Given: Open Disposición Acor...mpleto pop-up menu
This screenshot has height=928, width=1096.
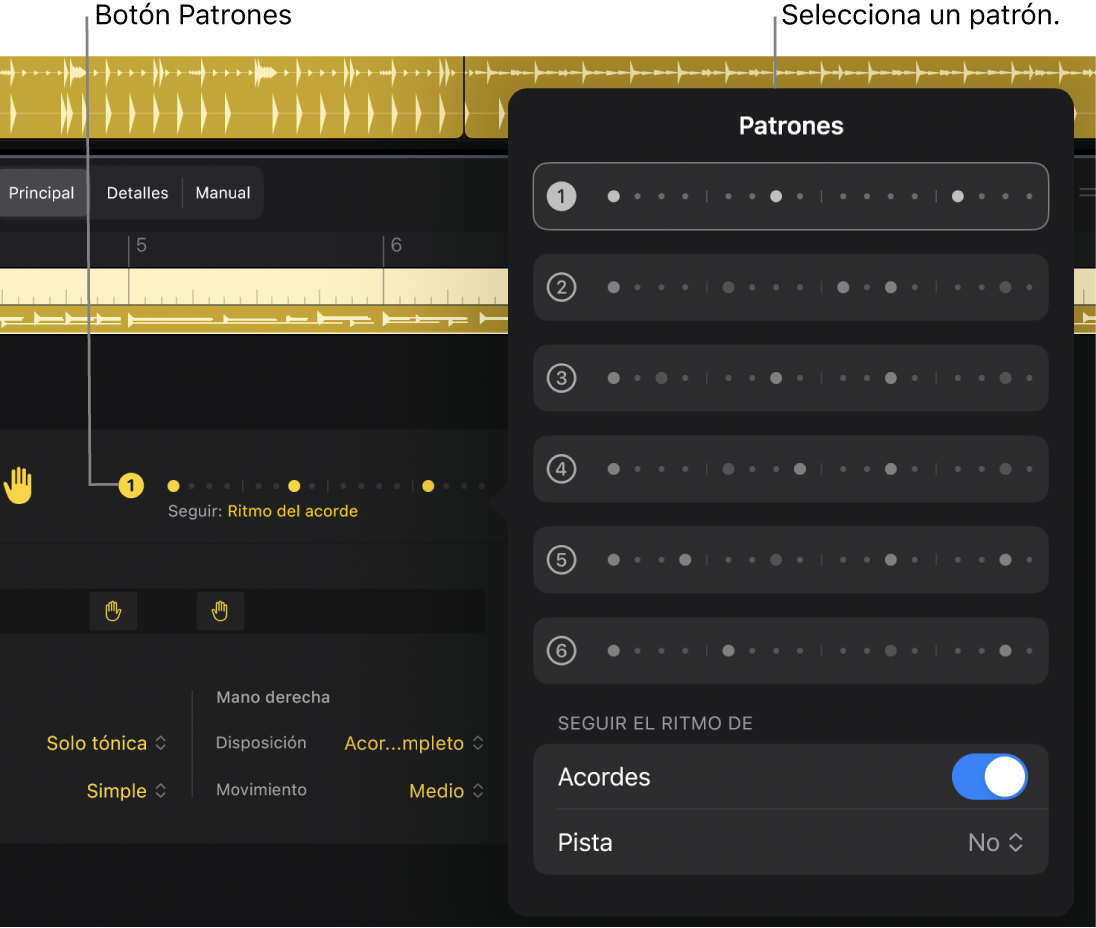Looking at the screenshot, I should pos(414,743).
